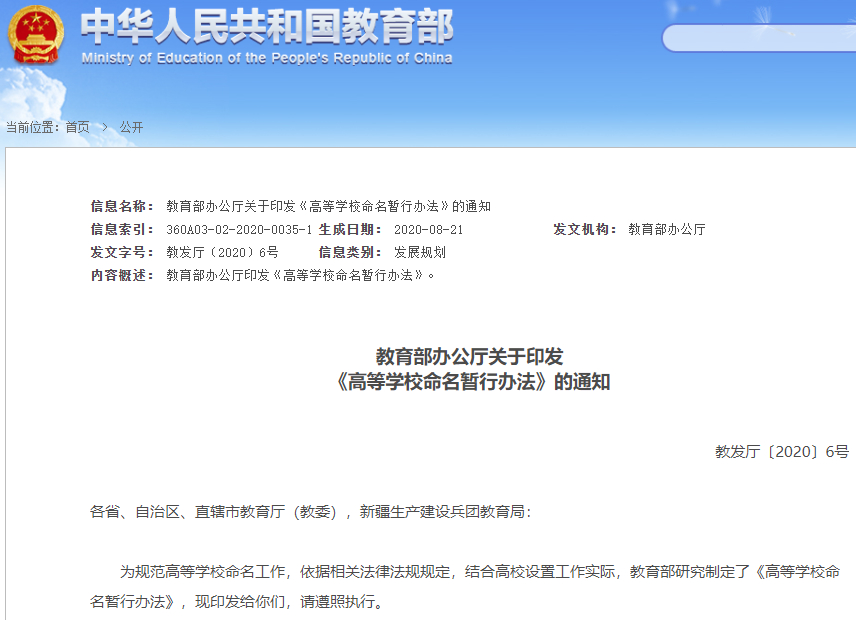Click the label 信息类别：
The width and height of the screenshot is (856, 620).
click(x=350, y=253)
